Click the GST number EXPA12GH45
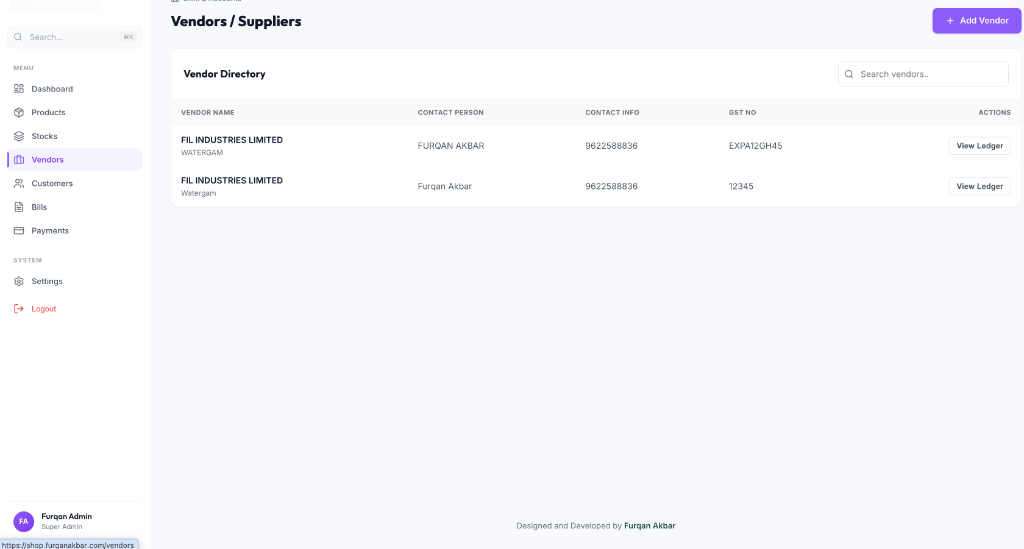 (756, 146)
